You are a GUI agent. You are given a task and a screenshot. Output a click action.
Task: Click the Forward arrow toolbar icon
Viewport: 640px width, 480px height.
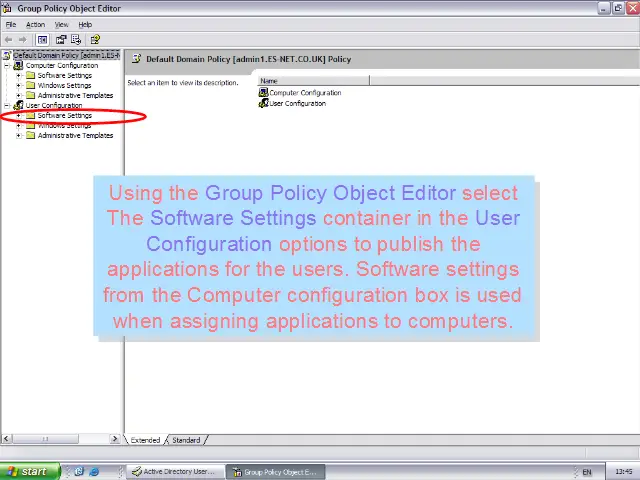[x=23, y=40]
